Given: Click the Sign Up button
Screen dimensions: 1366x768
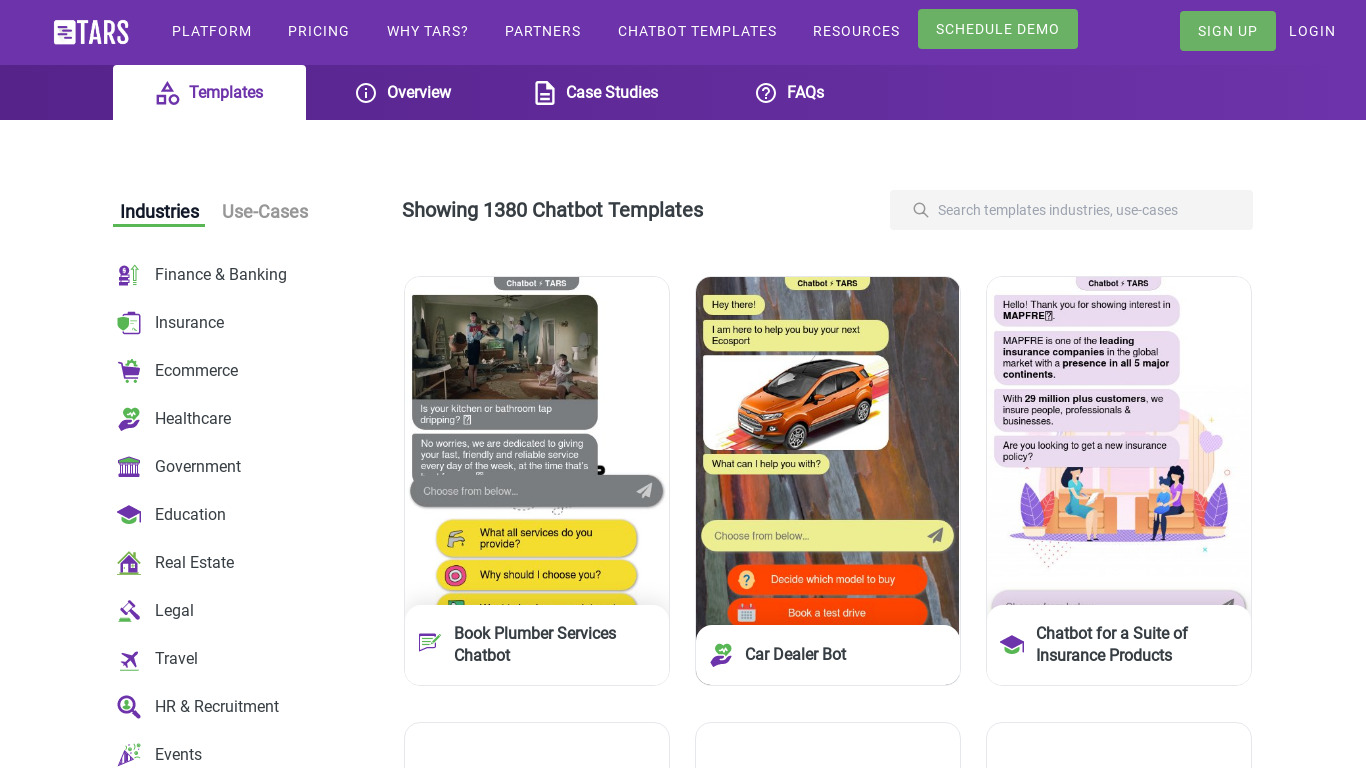Looking at the screenshot, I should point(1228,31).
